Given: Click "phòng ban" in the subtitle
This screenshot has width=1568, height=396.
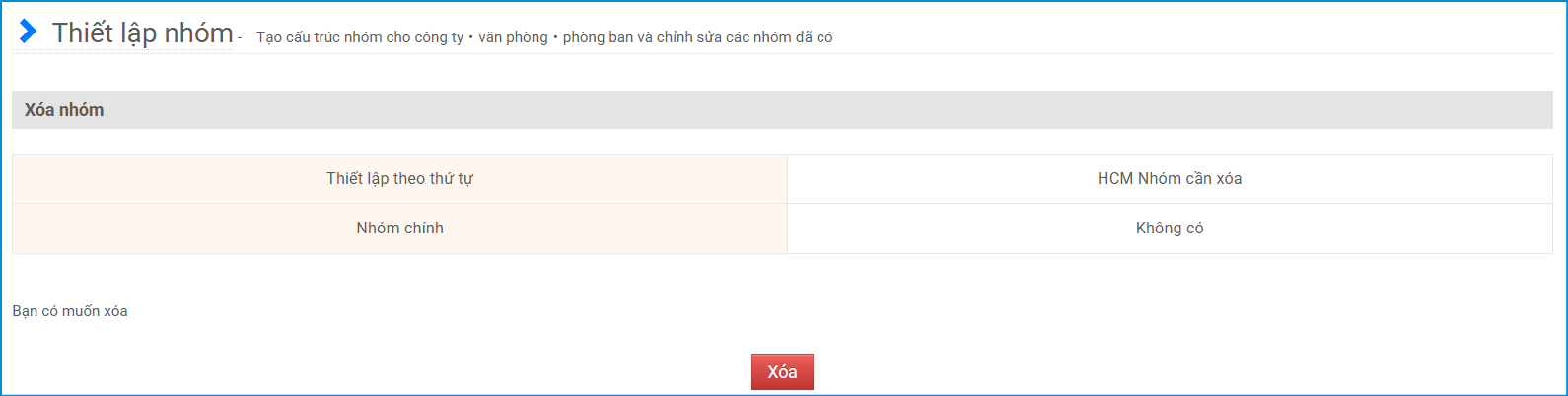Looking at the screenshot, I should point(598,37).
